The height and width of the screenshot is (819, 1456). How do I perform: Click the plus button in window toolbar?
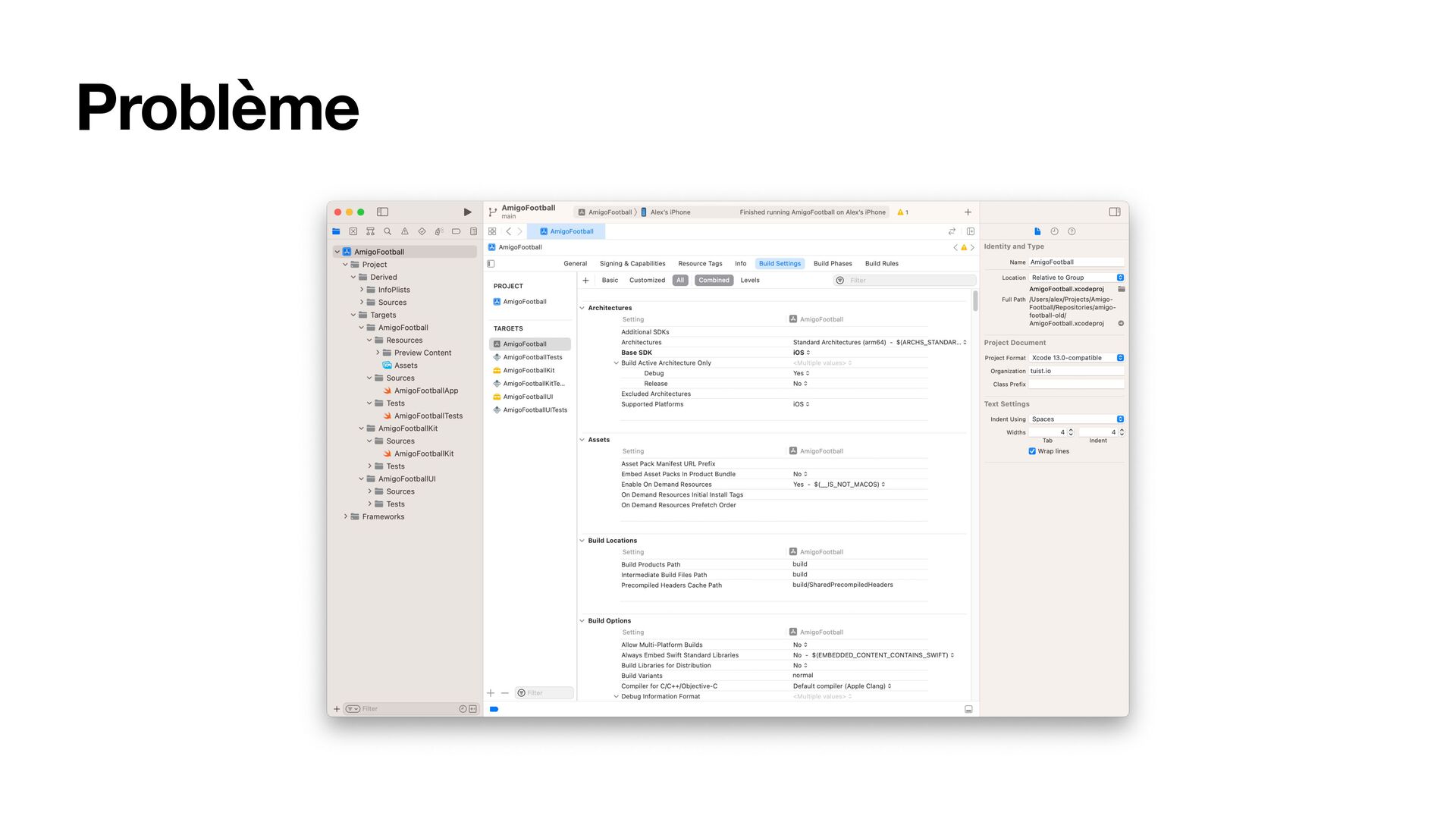(x=968, y=212)
